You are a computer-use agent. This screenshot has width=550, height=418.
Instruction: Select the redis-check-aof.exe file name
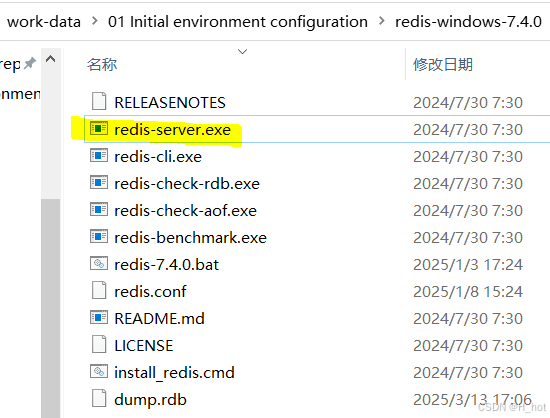(186, 211)
